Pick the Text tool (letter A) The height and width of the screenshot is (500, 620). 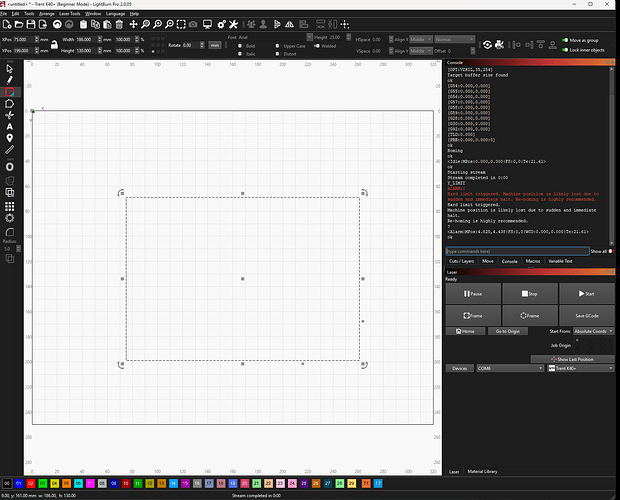(9, 127)
